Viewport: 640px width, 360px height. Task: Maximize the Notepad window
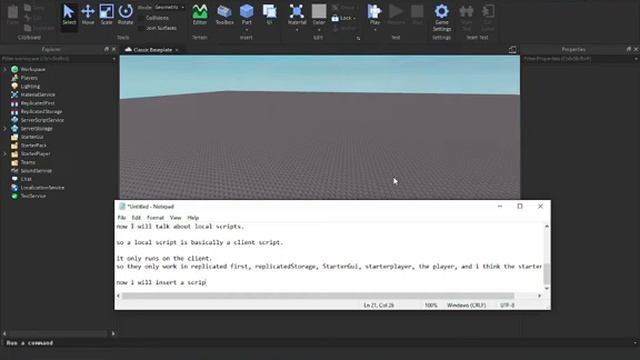(520, 207)
